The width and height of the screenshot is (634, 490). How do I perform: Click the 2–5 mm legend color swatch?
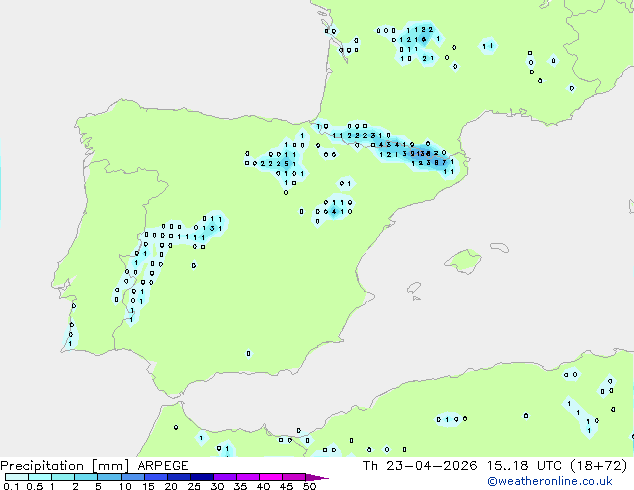[x=86, y=477]
